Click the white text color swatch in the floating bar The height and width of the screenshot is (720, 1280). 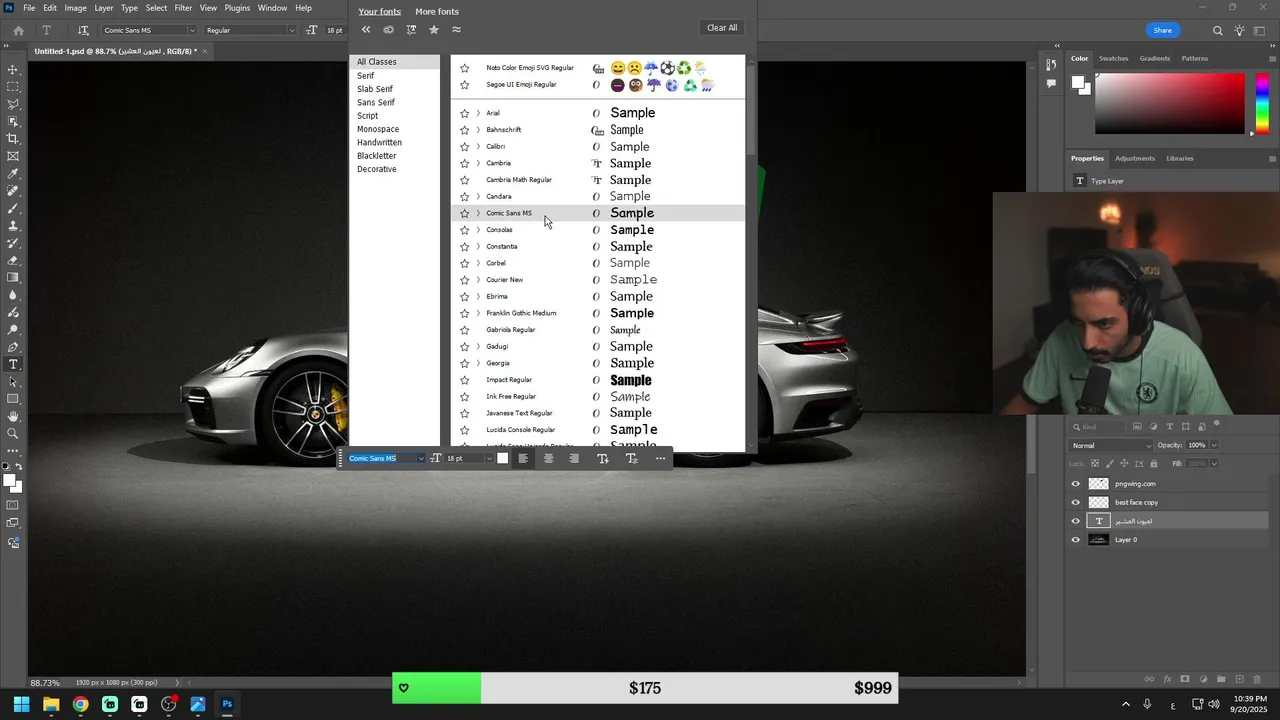pos(502,458)
